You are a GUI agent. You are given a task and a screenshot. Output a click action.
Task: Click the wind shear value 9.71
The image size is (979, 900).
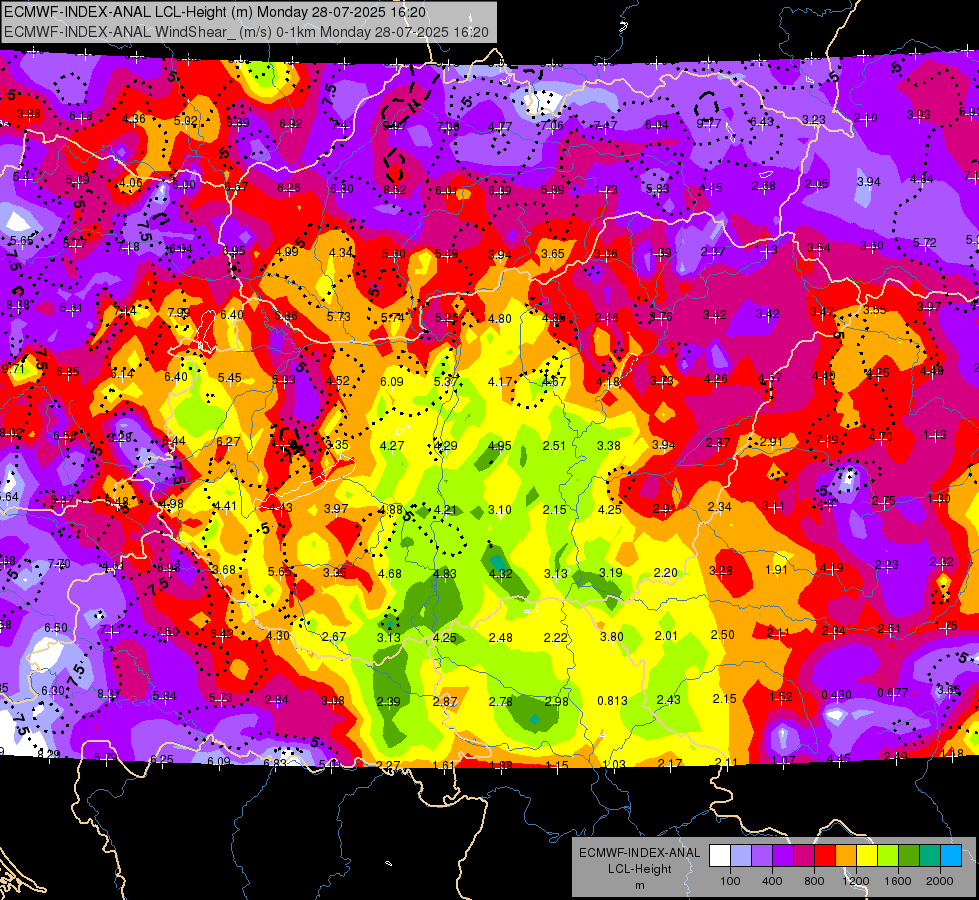[x=12, y=369]
